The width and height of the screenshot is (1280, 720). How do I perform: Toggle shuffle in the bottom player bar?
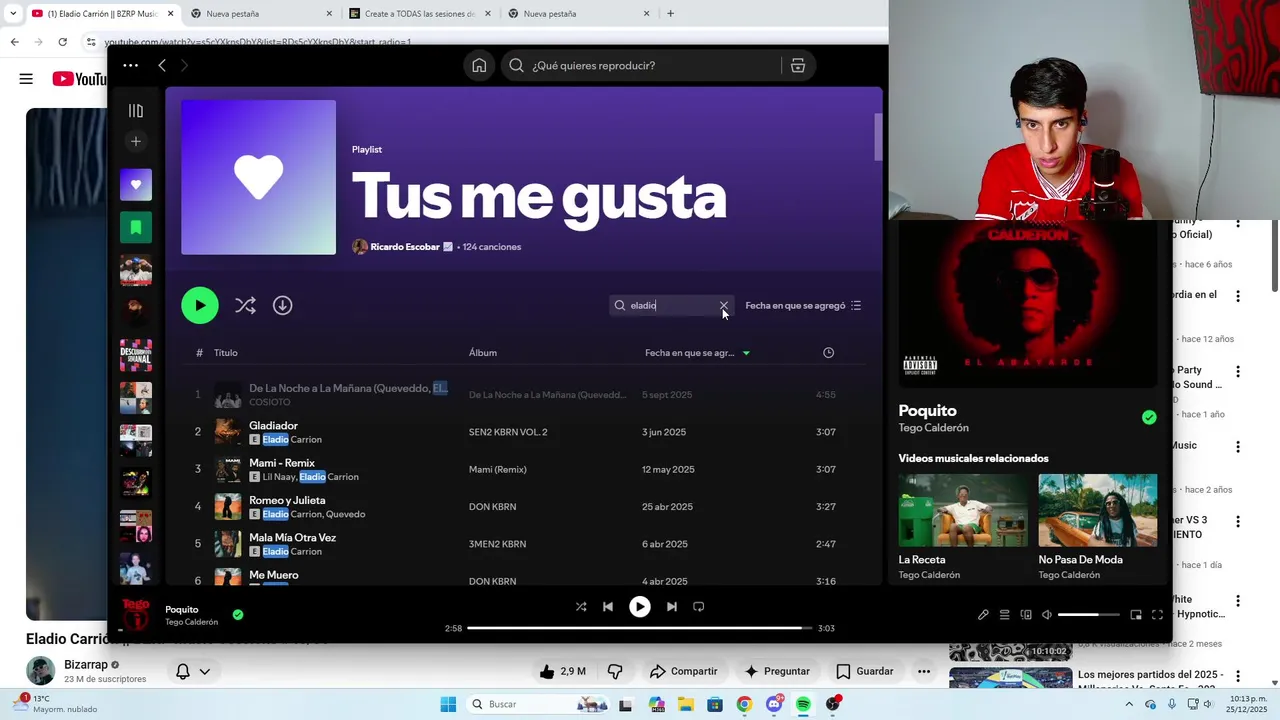coord(581,606)
